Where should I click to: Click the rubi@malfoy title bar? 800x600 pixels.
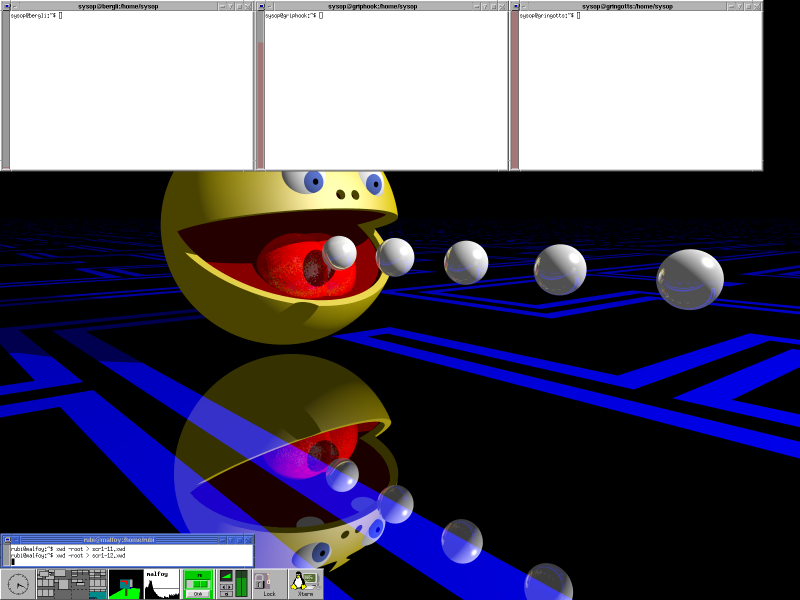pos(119,540)
